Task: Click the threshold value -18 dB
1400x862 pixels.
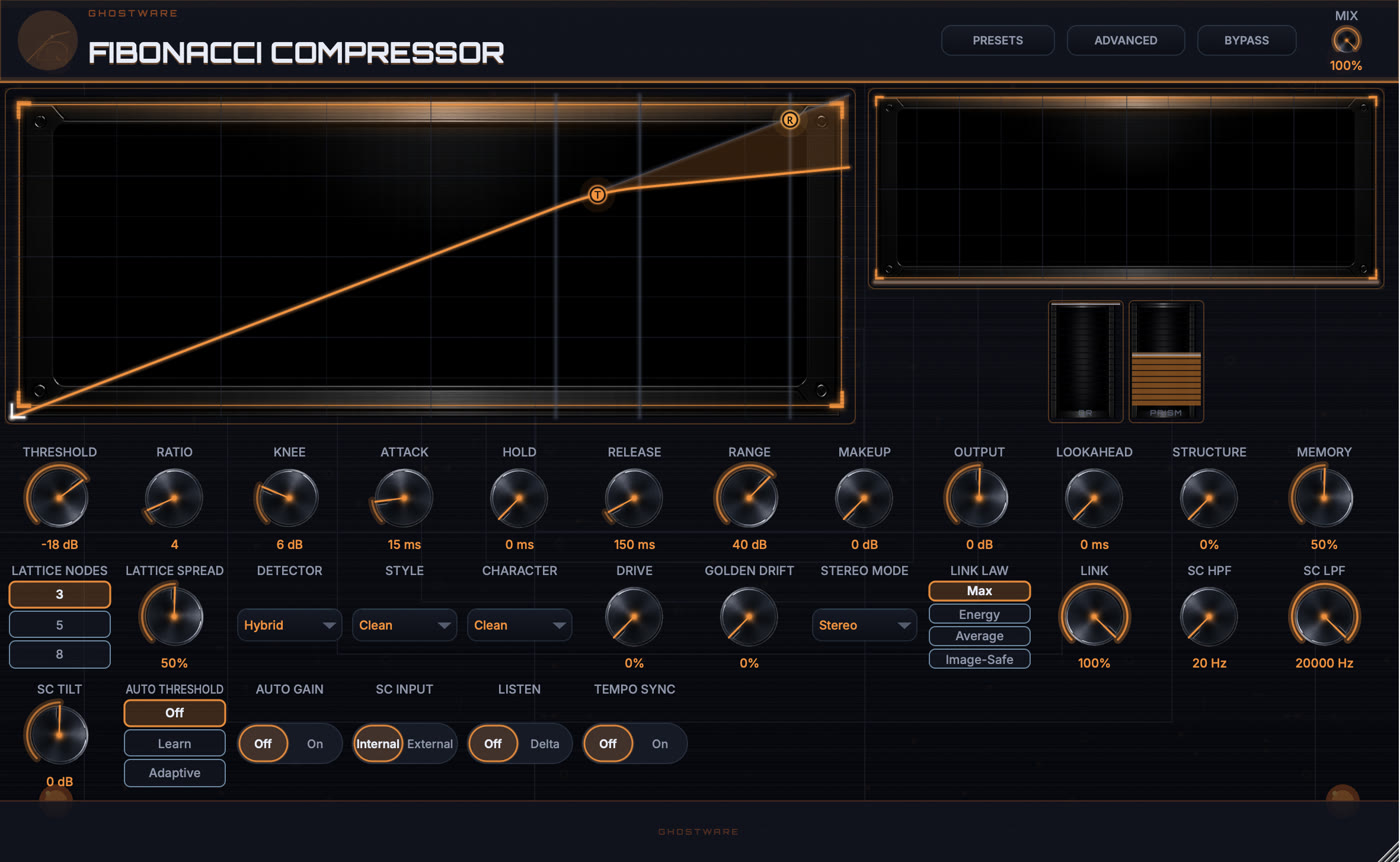Action: point(59,545)
